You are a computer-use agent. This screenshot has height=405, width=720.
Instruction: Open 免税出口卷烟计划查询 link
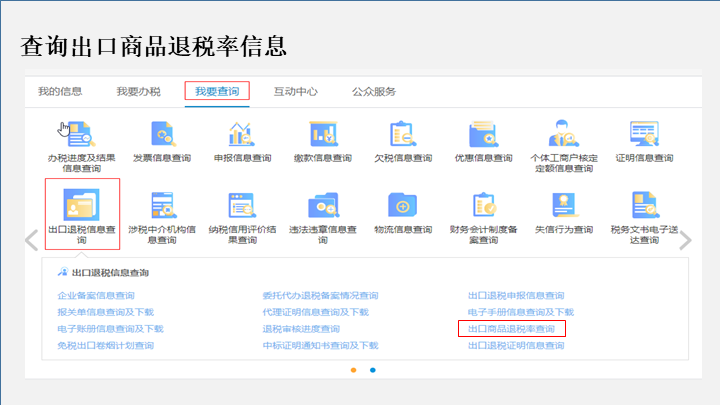(106, 345)
